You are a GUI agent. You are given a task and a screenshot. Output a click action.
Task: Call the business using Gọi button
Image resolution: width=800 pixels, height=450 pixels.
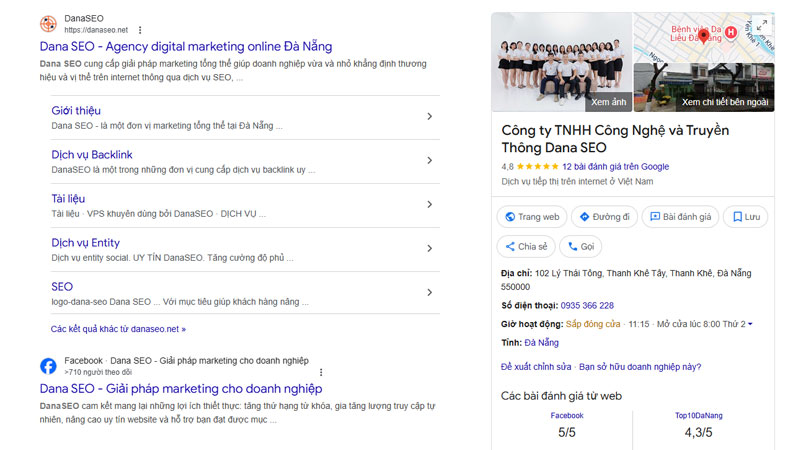[x=580, y=246]
